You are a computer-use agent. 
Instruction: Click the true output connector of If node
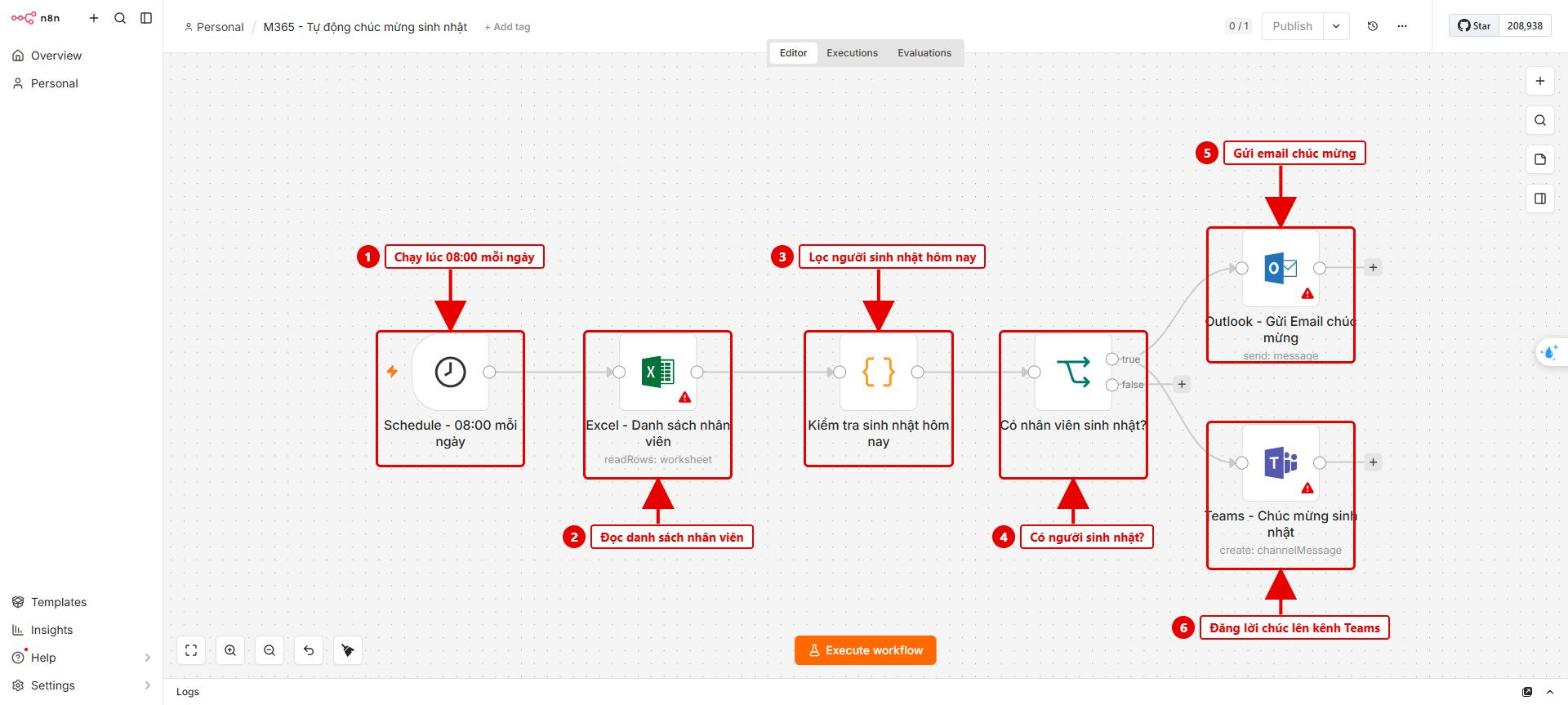[x=1112, y=359]
